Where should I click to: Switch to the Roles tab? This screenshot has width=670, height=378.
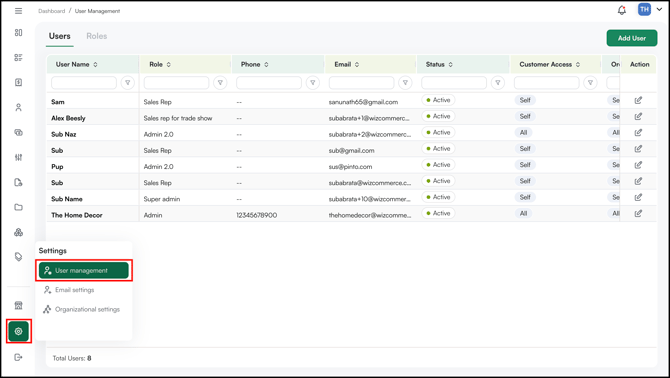(x=97, y=36)
